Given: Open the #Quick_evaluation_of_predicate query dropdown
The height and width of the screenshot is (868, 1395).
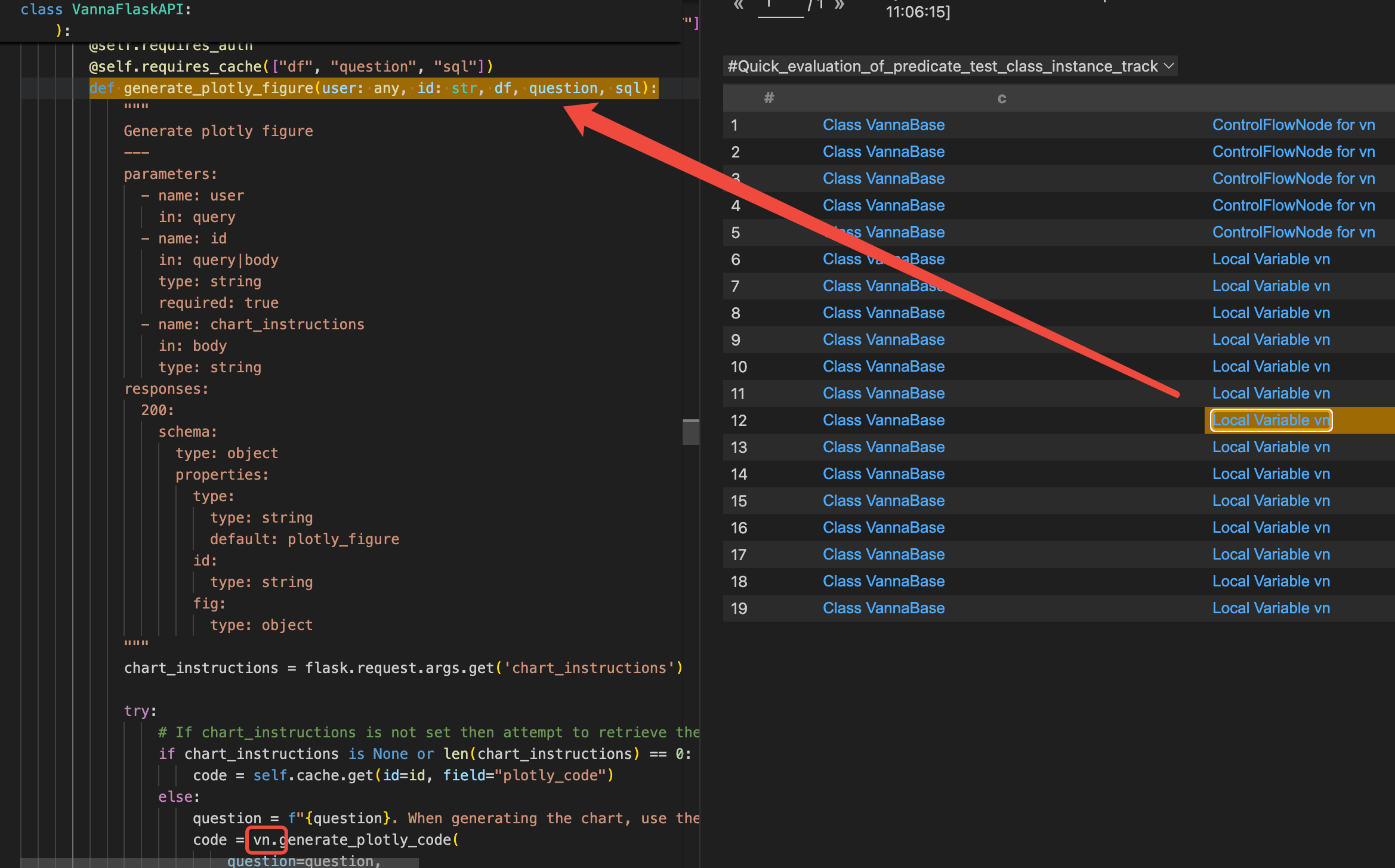Looking at the screenshot, I should [x=950, y=66].
